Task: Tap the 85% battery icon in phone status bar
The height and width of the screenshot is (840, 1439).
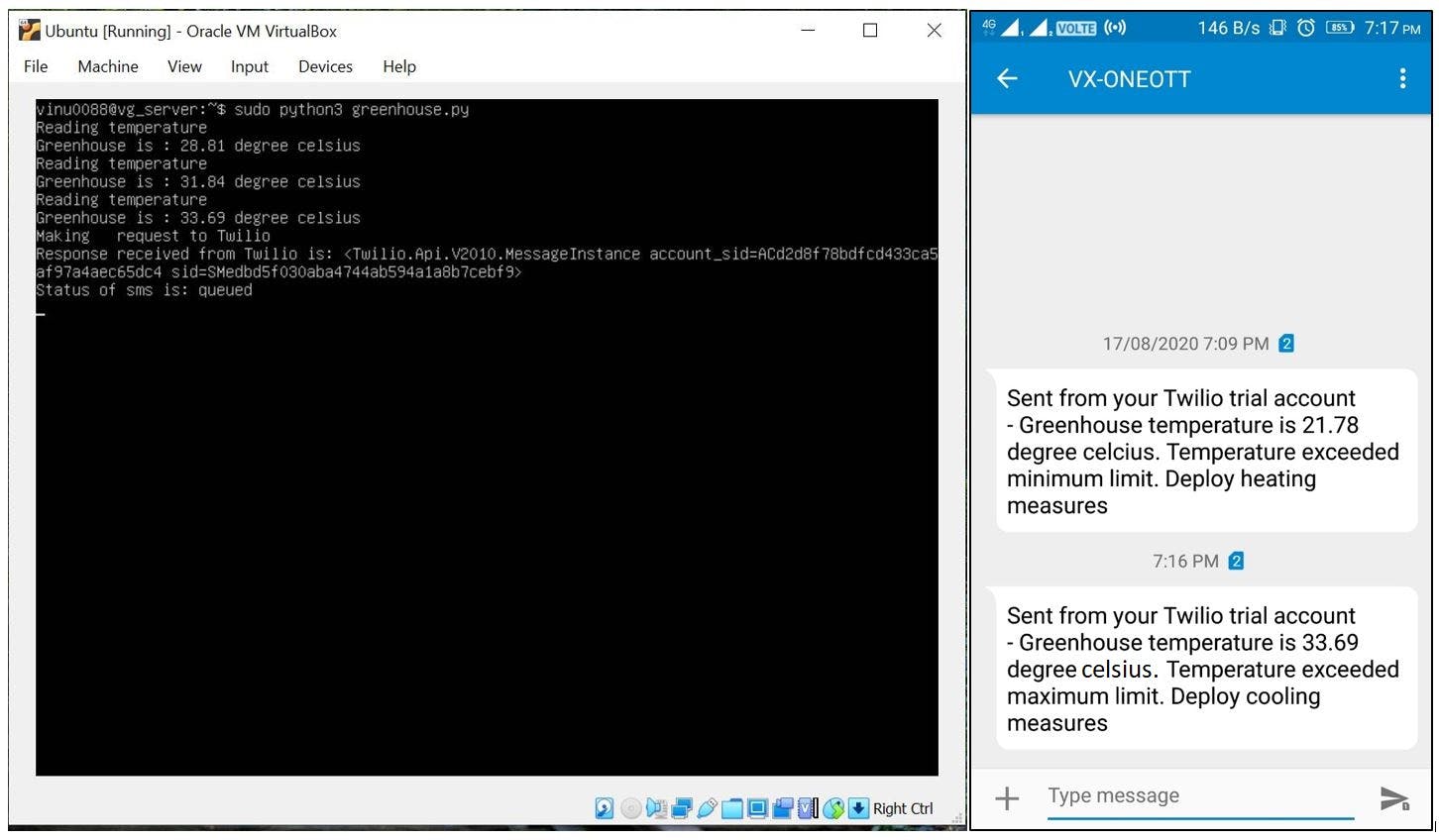Action: pyautogui.click(x=1339, y=28)
